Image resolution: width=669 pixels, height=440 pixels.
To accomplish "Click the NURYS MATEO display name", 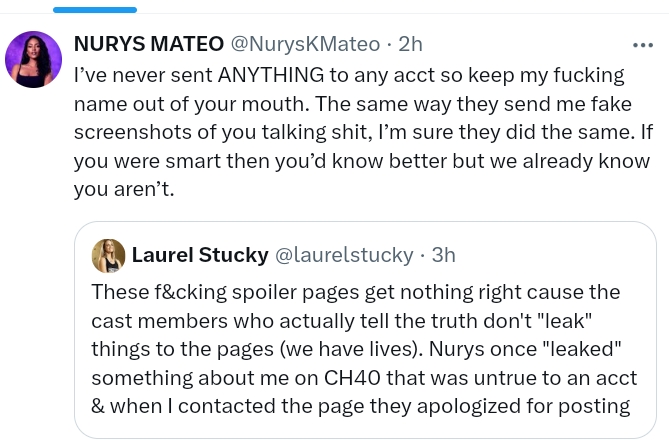I will point(149,44).
